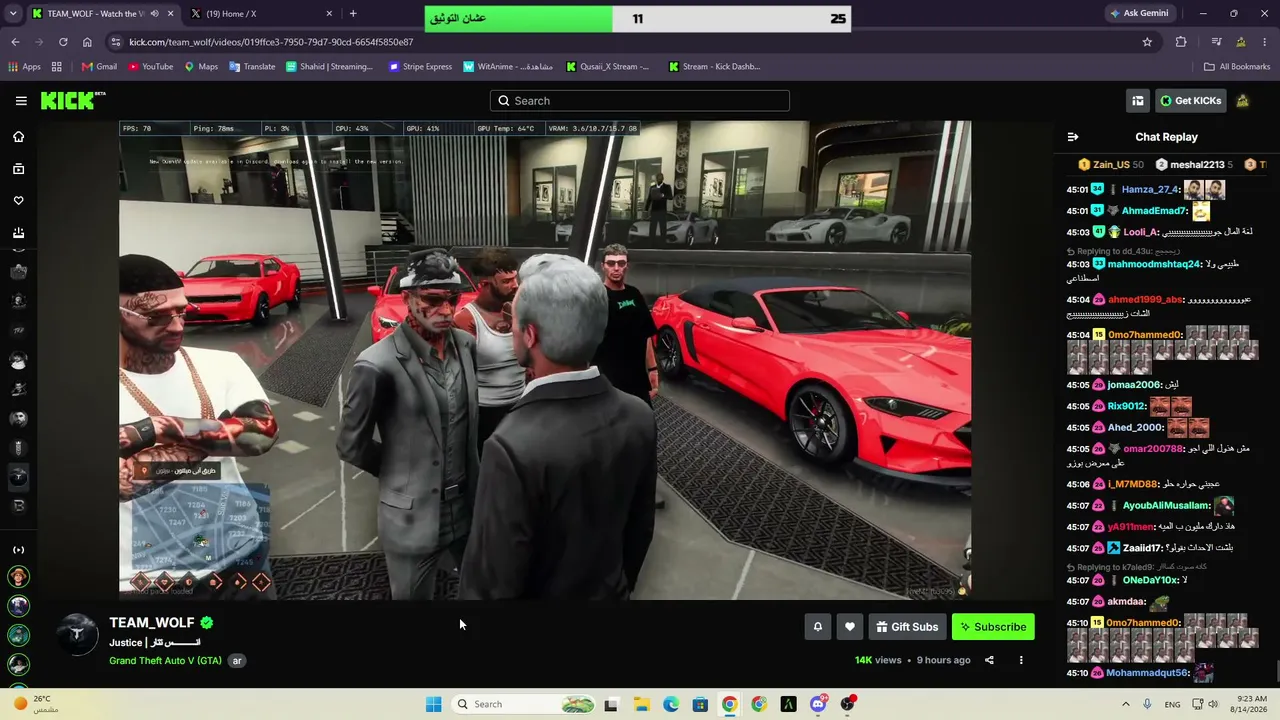Open the Discord taskbar icon
The image size is (1280, 720).
(818, 704)
